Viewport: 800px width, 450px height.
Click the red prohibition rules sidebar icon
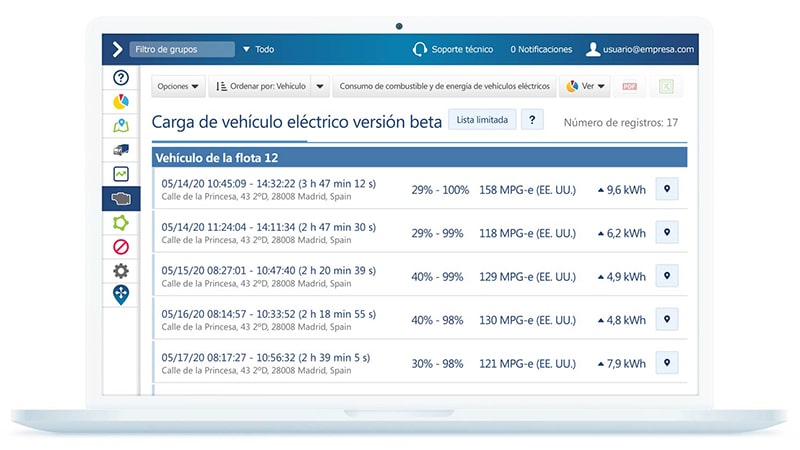(121, 247)
